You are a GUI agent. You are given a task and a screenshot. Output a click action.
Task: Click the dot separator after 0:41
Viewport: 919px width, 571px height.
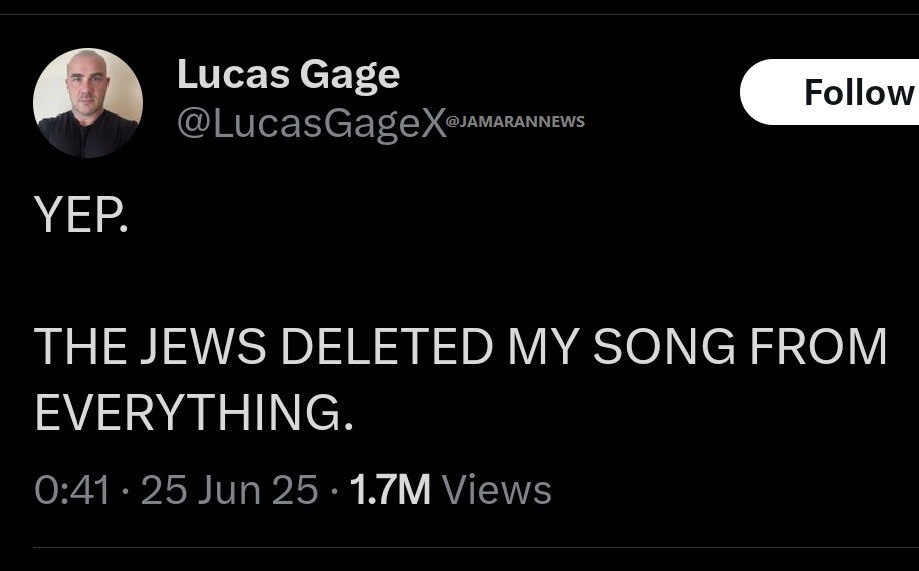125,491
